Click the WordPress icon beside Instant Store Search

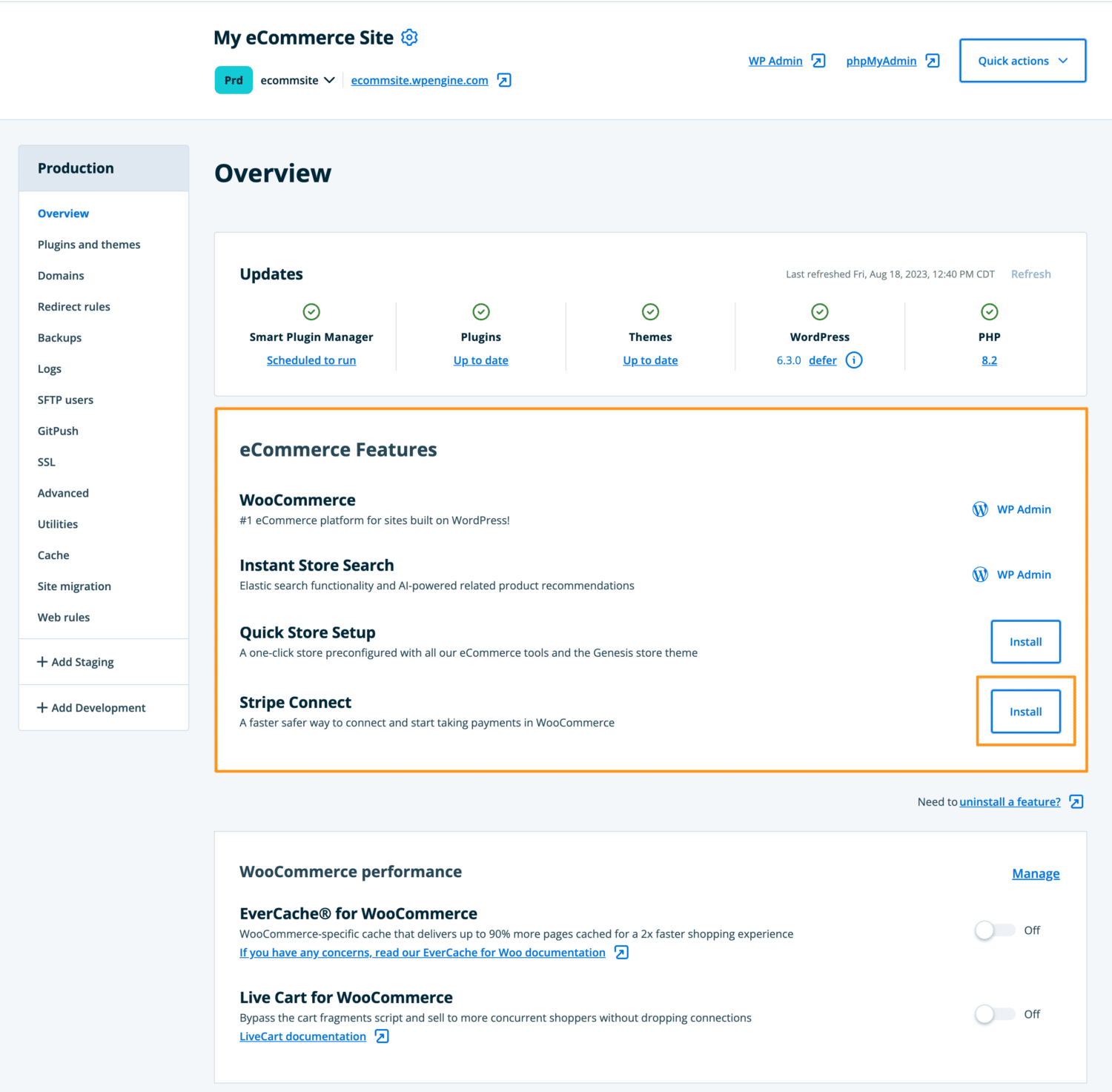click(x=980, y=574)
